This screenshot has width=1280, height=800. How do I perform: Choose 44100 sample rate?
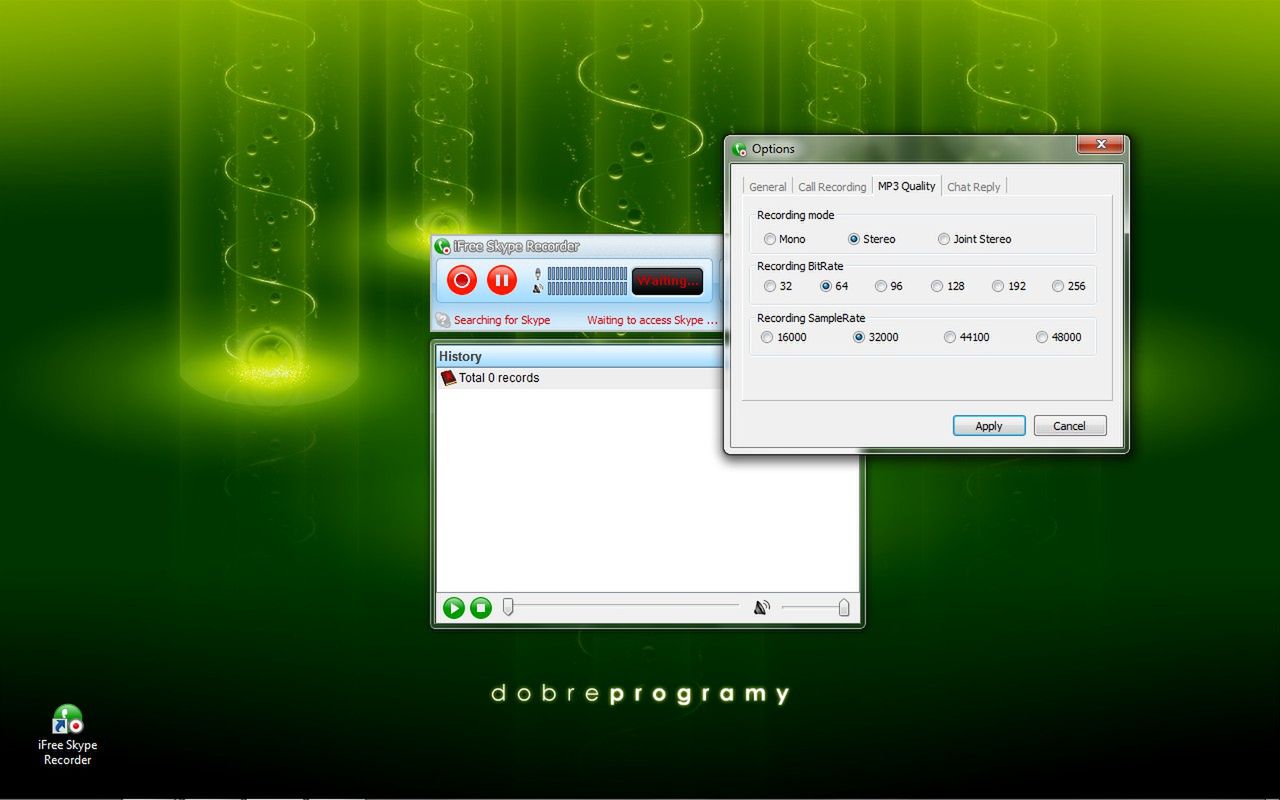(x=966, y=337)
